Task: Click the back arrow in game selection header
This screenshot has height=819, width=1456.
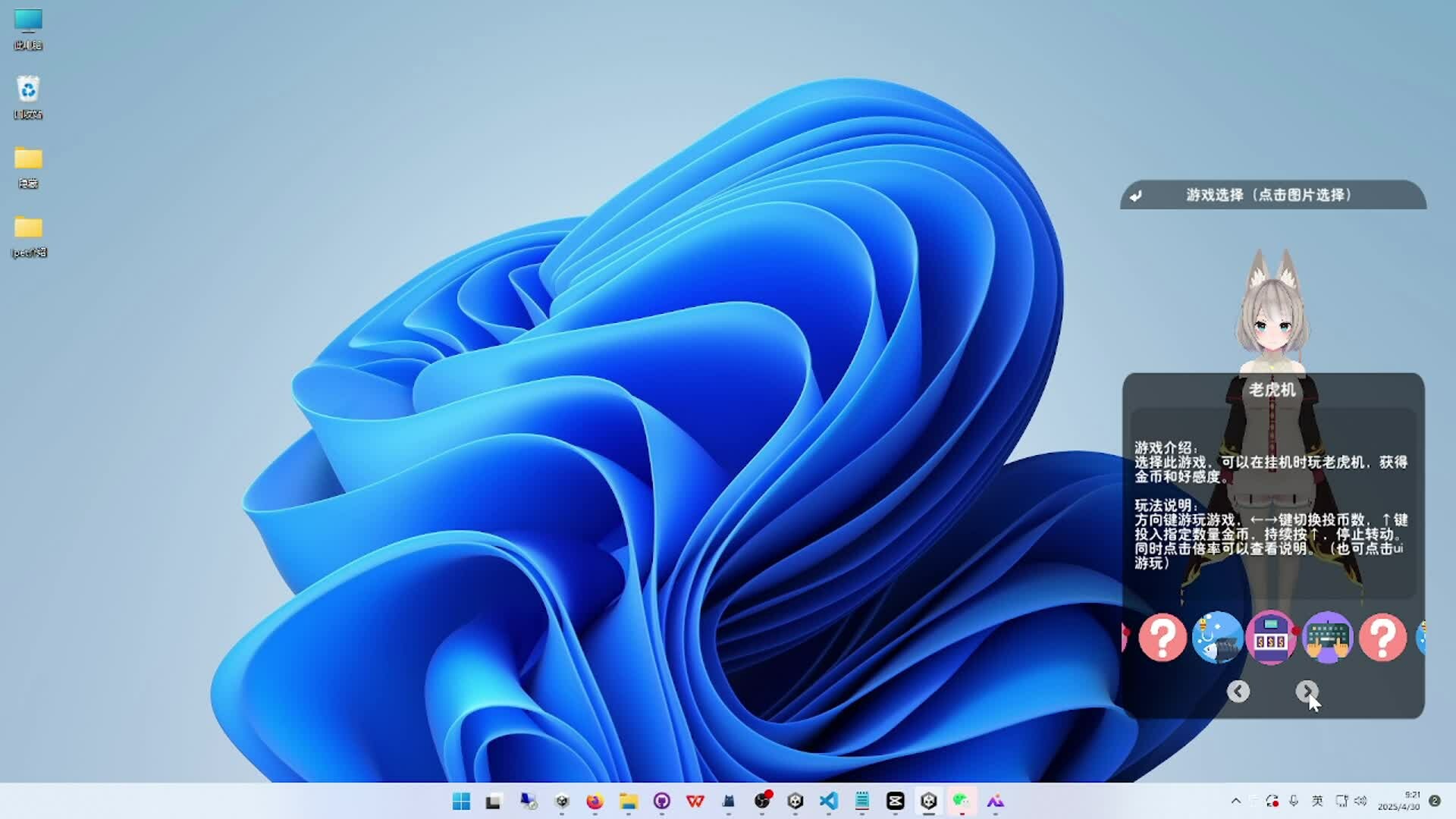Action: pos(1135,196)
